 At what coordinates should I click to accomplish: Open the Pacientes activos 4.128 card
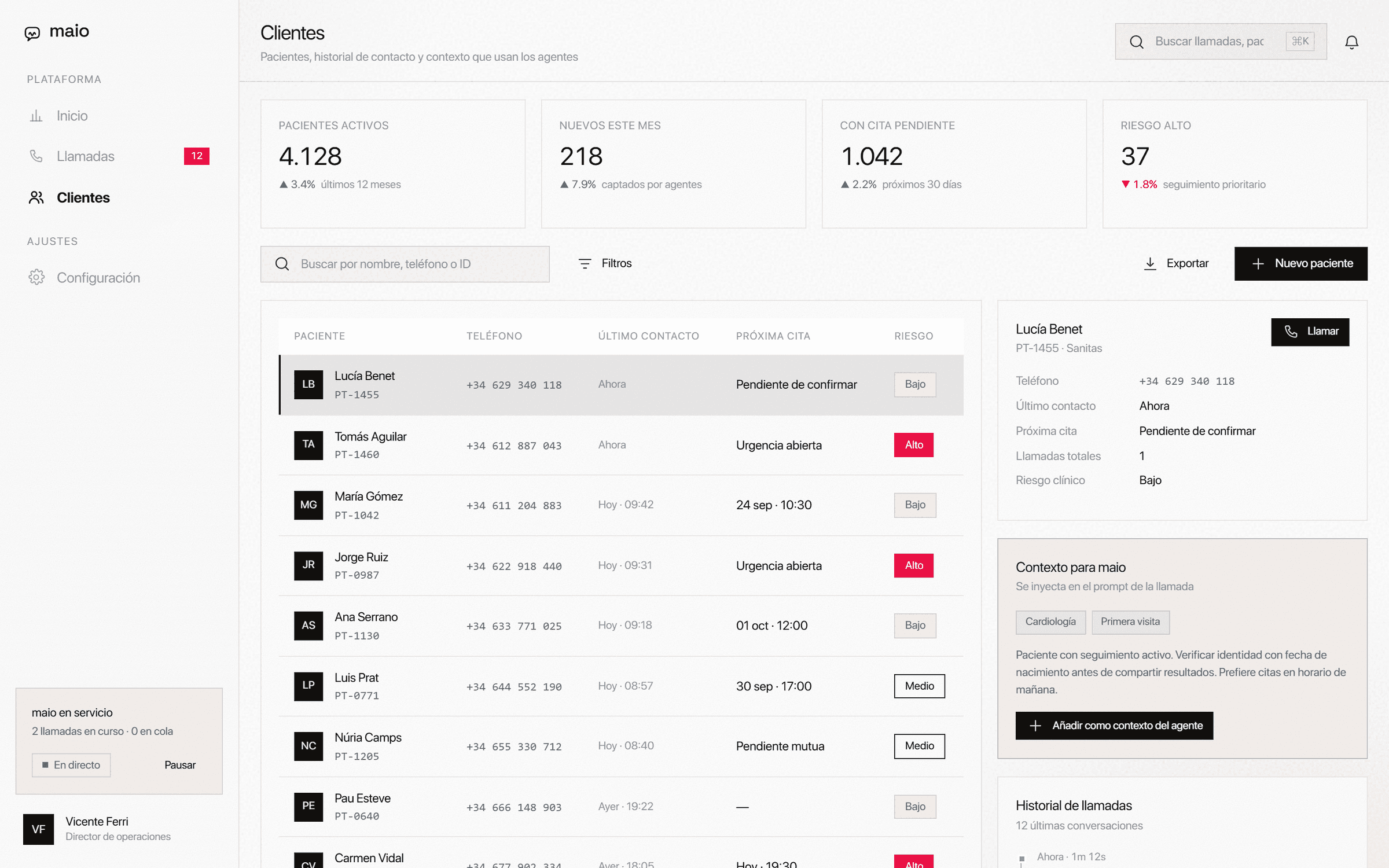(393, 164)
